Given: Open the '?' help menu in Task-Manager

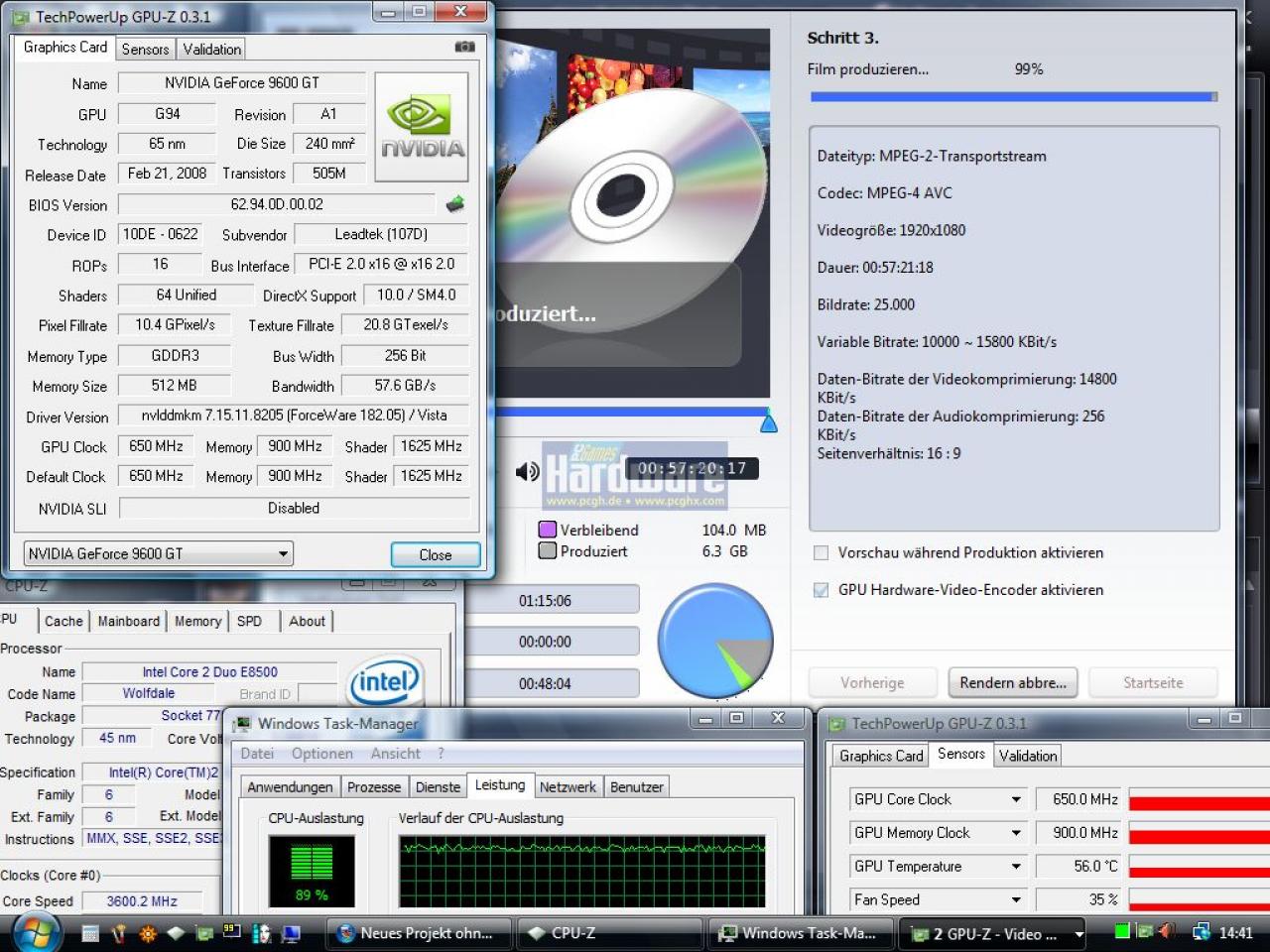Looking at the screenshot, I should [x=441, y=754].
